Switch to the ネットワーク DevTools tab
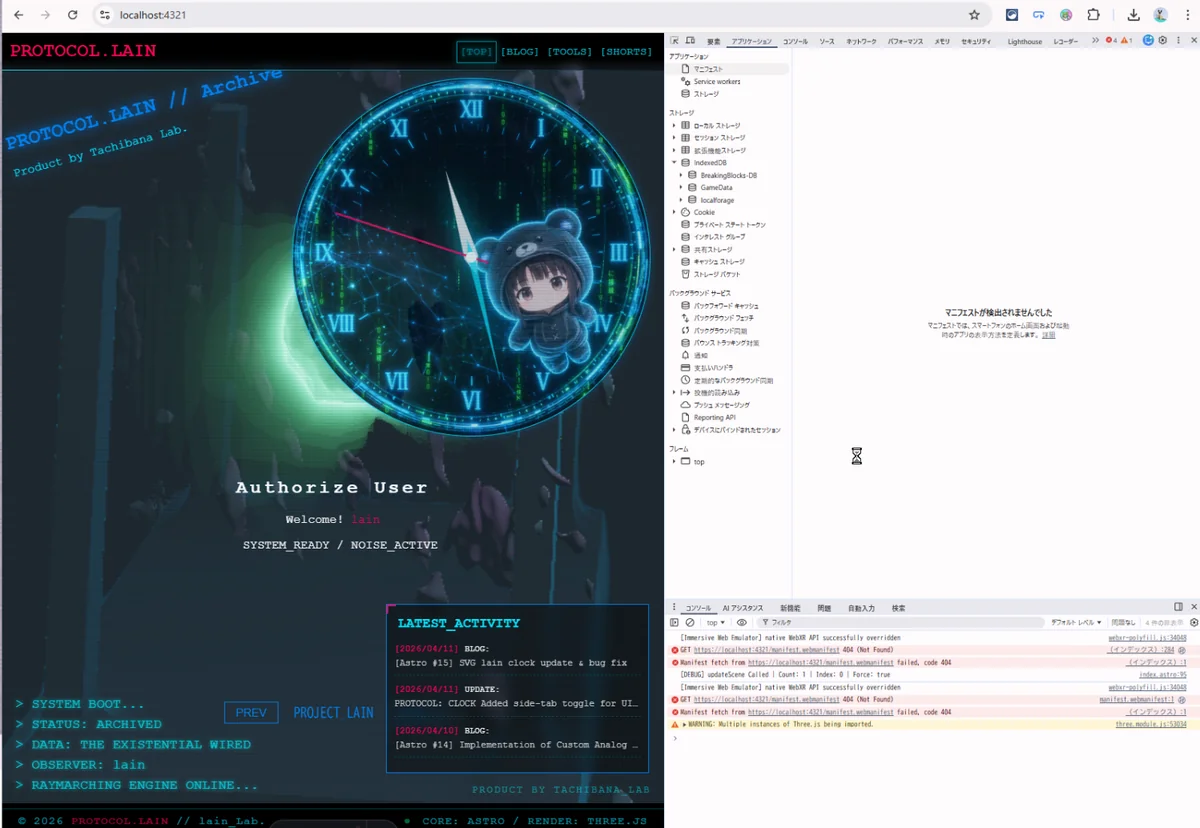Image resolution: width=1200 pixels, height=828 pixels. (861, 41)
